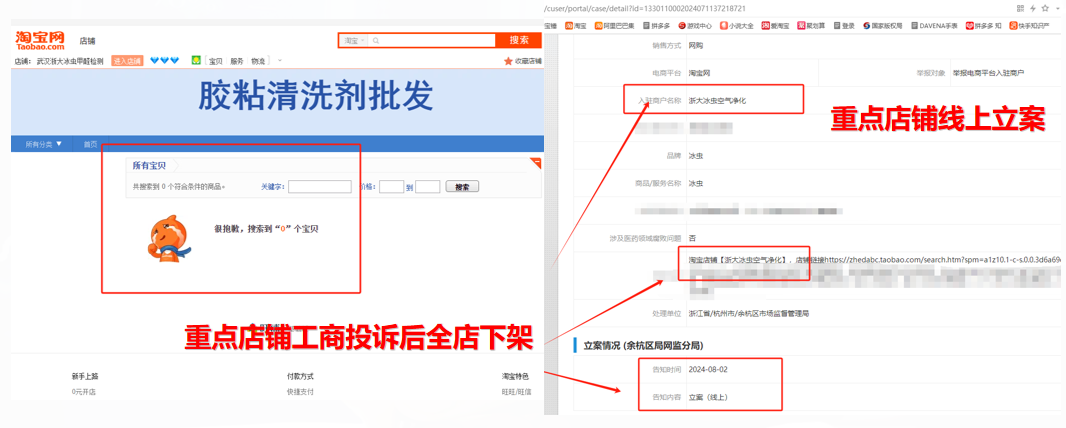Click the magnifier icon in top search box
Viewport: 1066px width, 428px height.
coord(376,41)
